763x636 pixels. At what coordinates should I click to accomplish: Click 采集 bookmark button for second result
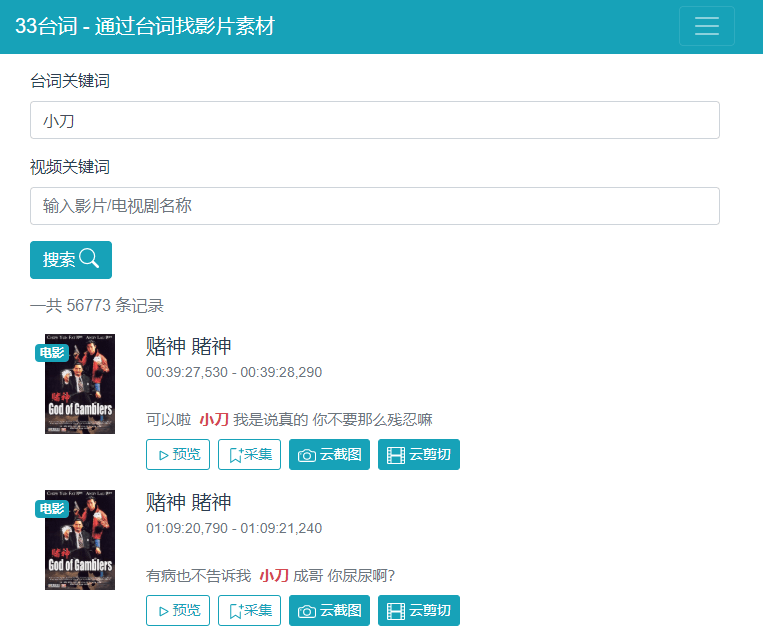click(x=249, y=611)
